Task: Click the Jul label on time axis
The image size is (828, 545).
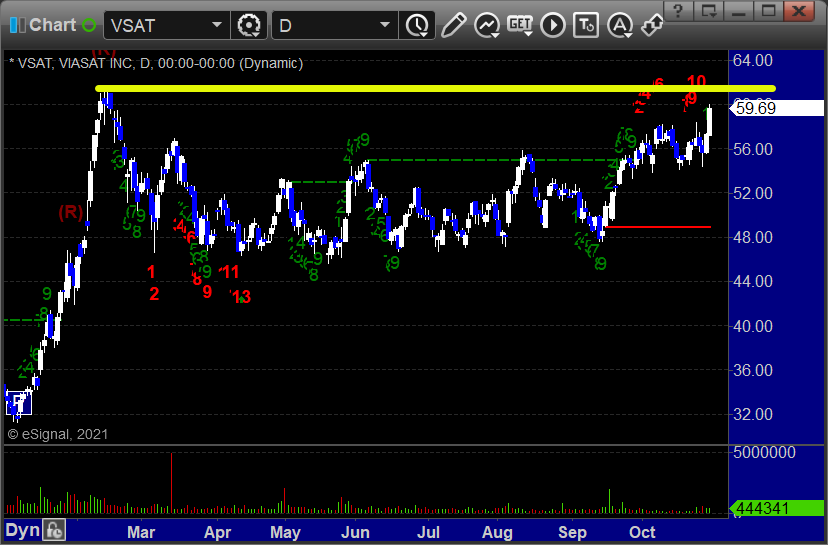Action: coord(428,532)
